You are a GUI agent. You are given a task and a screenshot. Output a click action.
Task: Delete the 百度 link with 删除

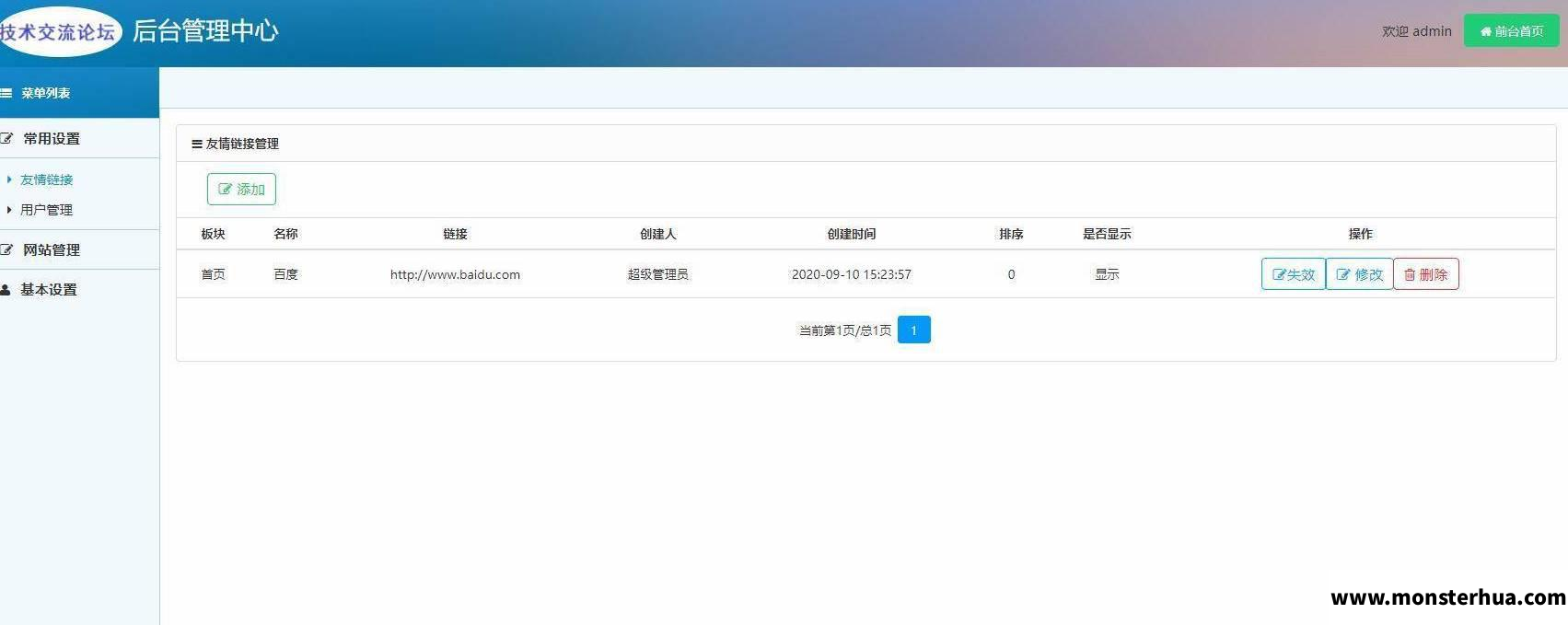click(1425, 274)
